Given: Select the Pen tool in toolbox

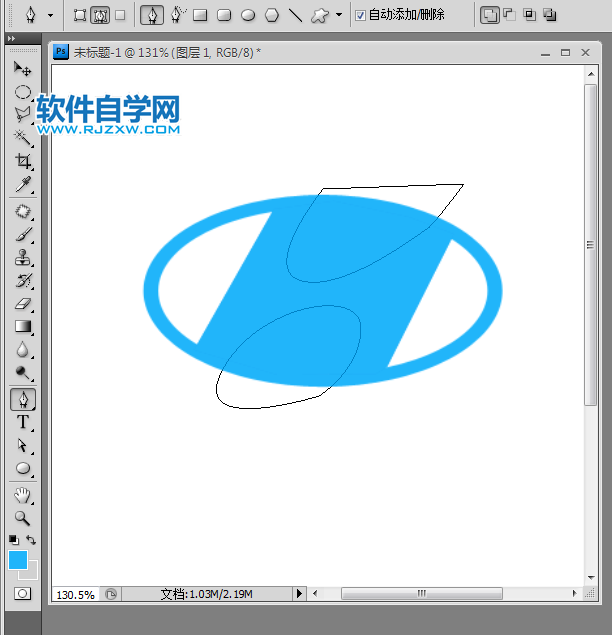Looking at the screenshot, I should tap(23, 399).
